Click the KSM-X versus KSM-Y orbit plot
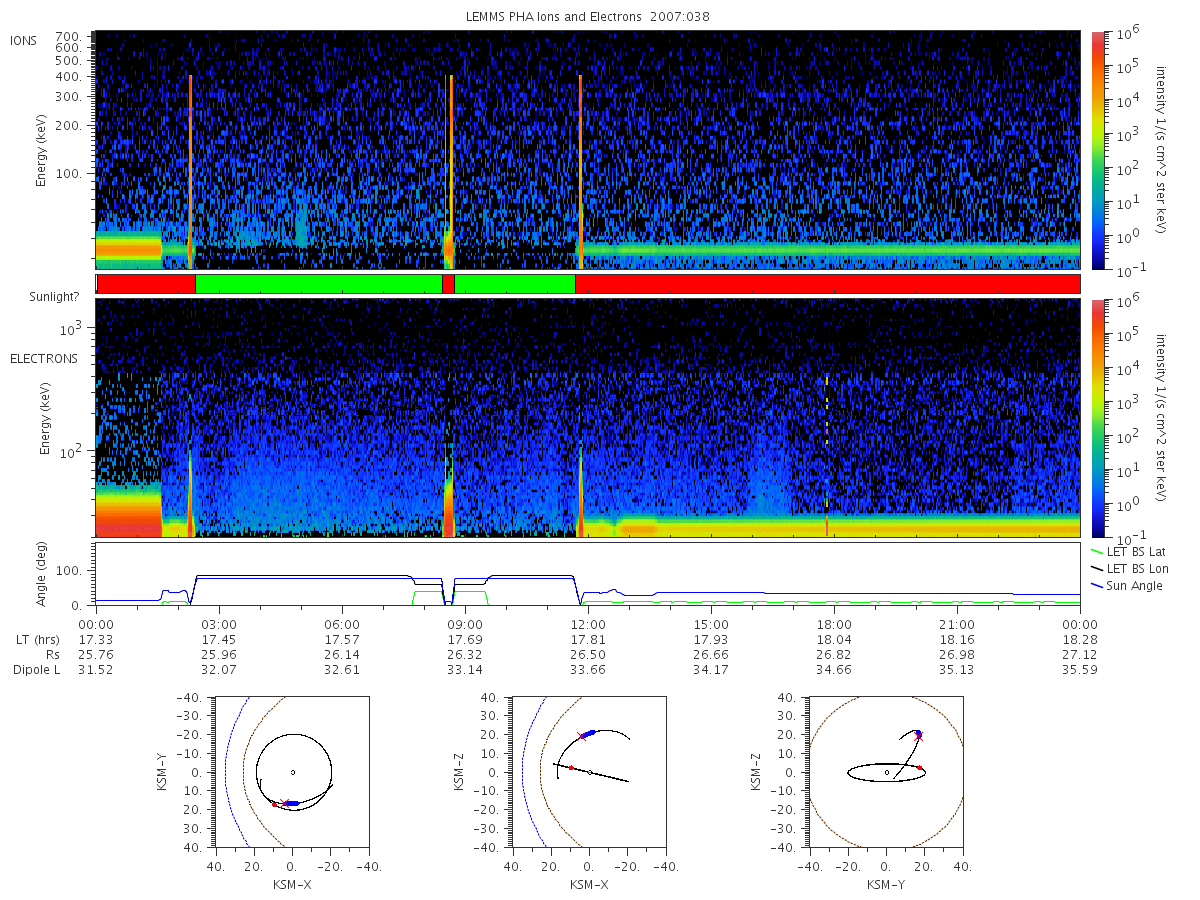This screenshot has width=1200, height=900. (x=292, y=772)
